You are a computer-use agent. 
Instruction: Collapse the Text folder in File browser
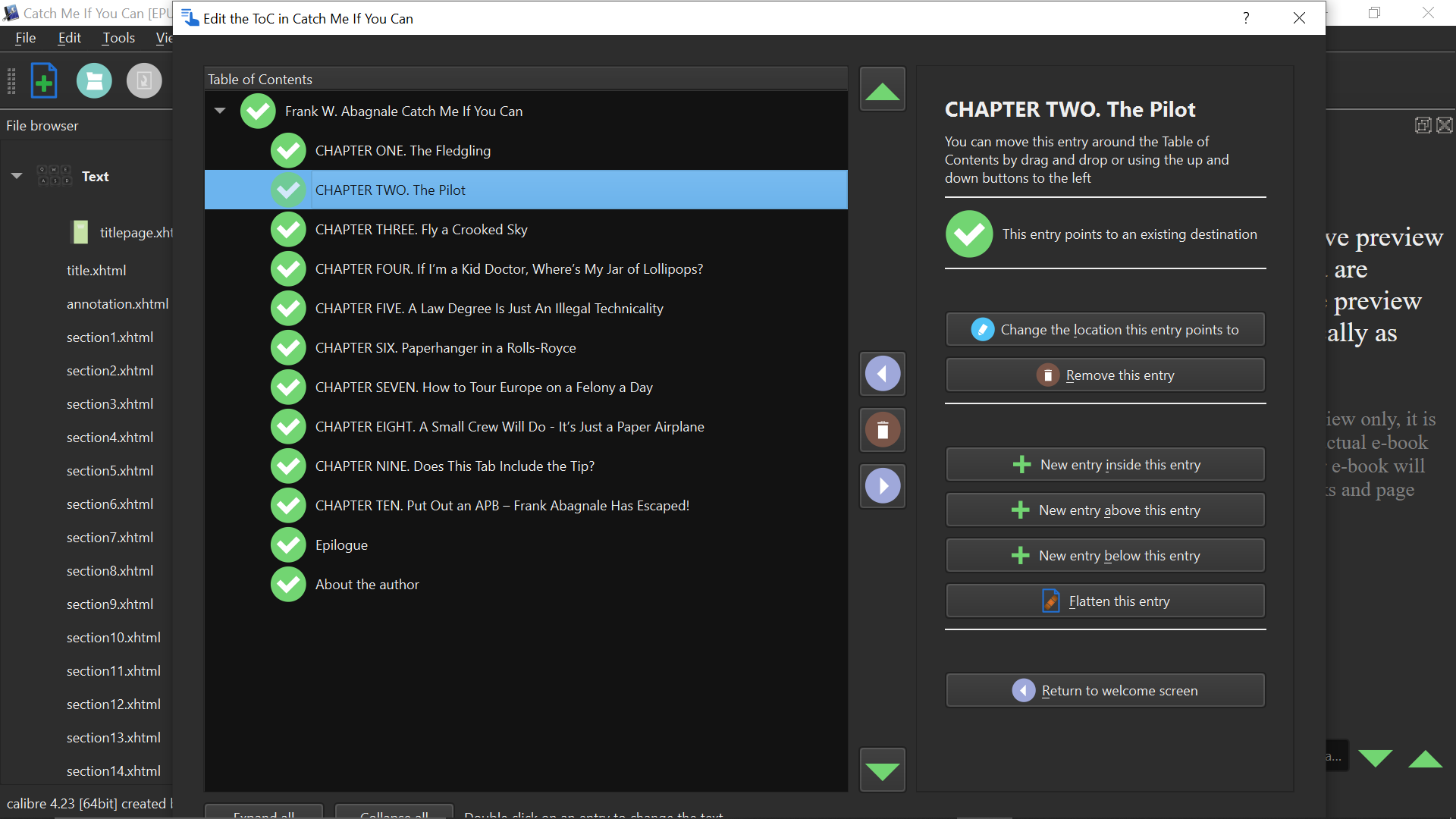17,176
